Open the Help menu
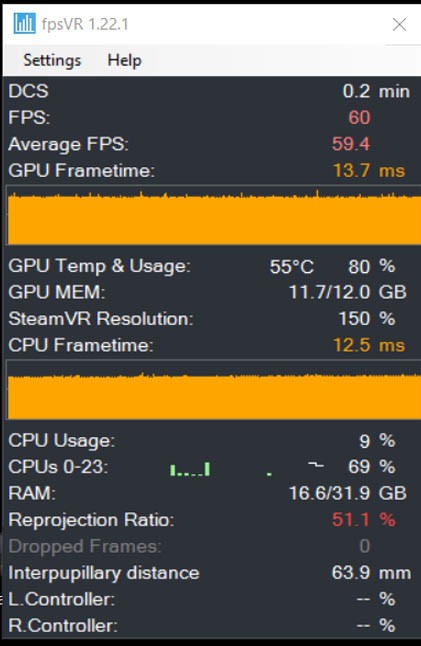The height and width of the screenshot is (646, 421). [124, 60]
